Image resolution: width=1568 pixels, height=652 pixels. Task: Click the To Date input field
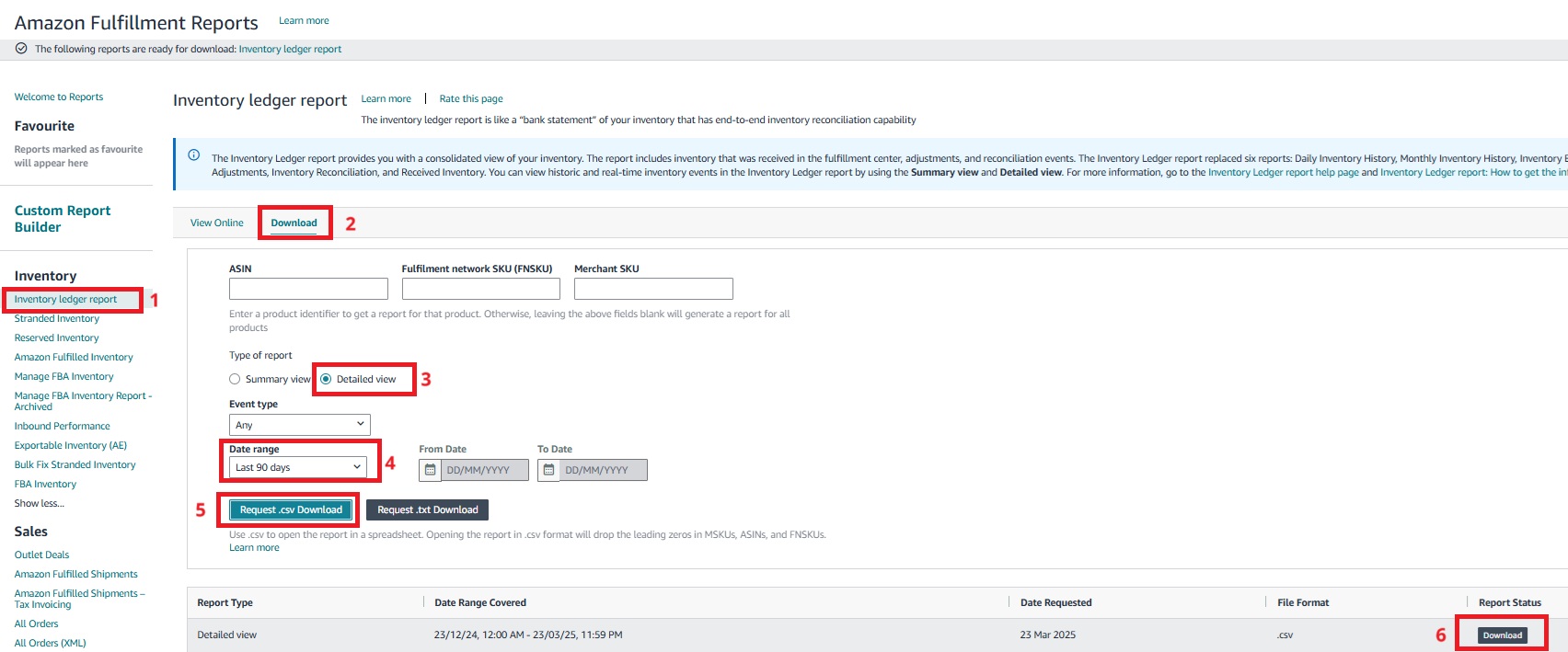pyautogui.click(x=604, y=470)
